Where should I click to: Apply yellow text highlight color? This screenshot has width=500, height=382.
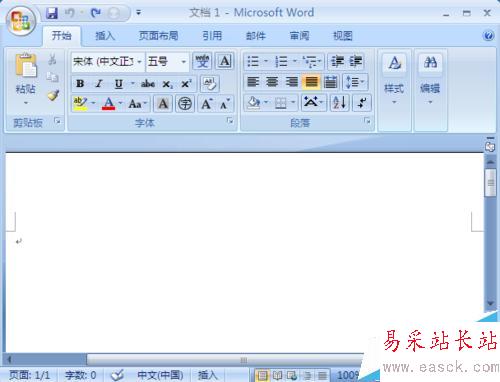80,104
